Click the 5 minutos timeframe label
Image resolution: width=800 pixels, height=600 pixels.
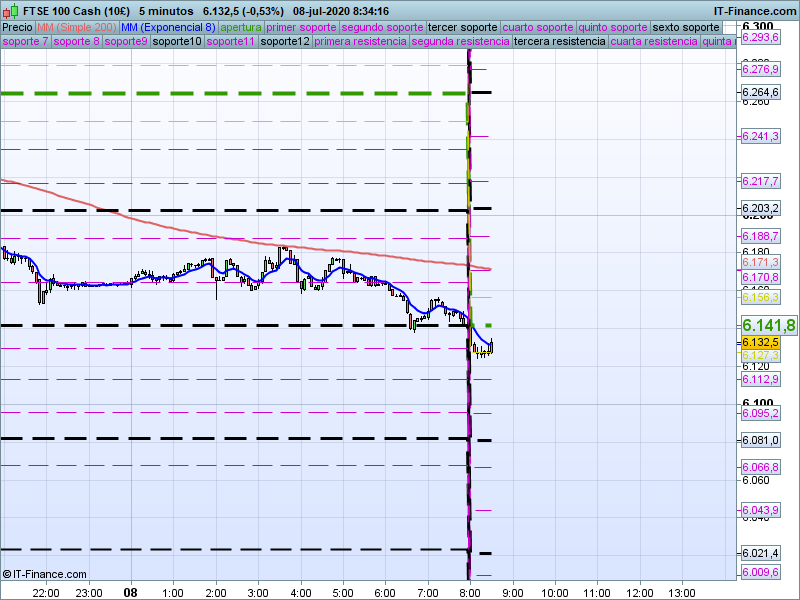tap(166, 11)
